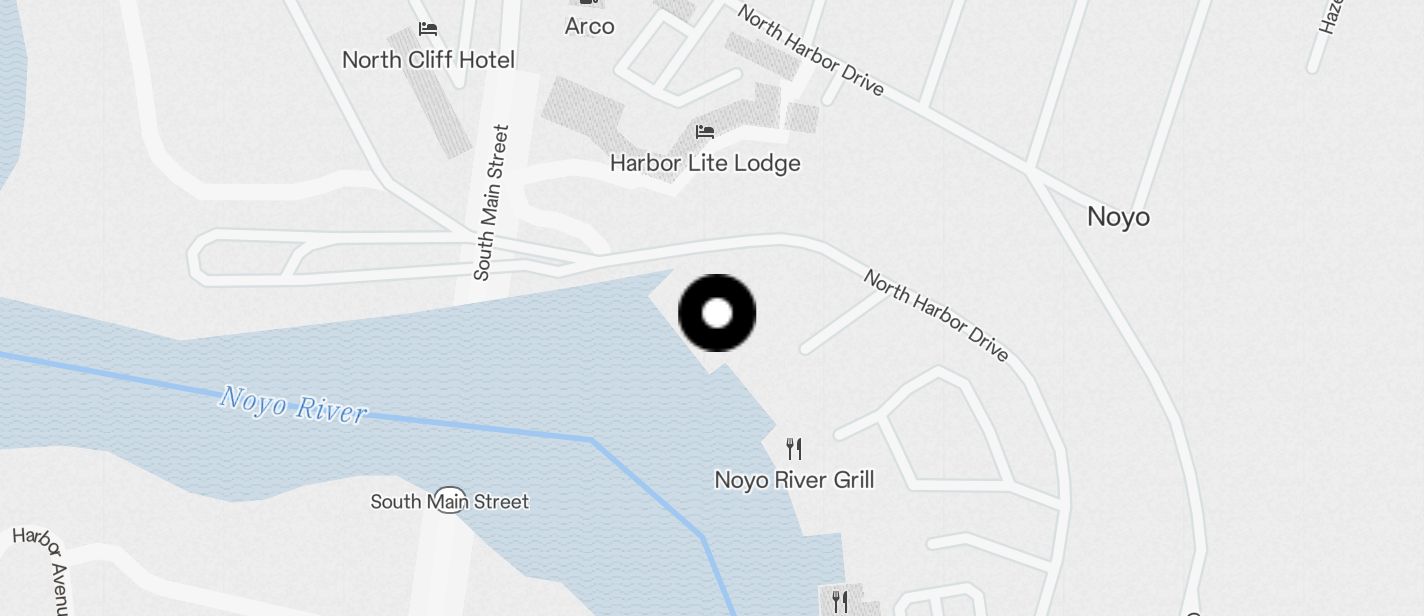Image resolution: width=1424 pixels, height=616 pixels.
Task: Click the italic Noyo River water label
Action: click(293, 404)
